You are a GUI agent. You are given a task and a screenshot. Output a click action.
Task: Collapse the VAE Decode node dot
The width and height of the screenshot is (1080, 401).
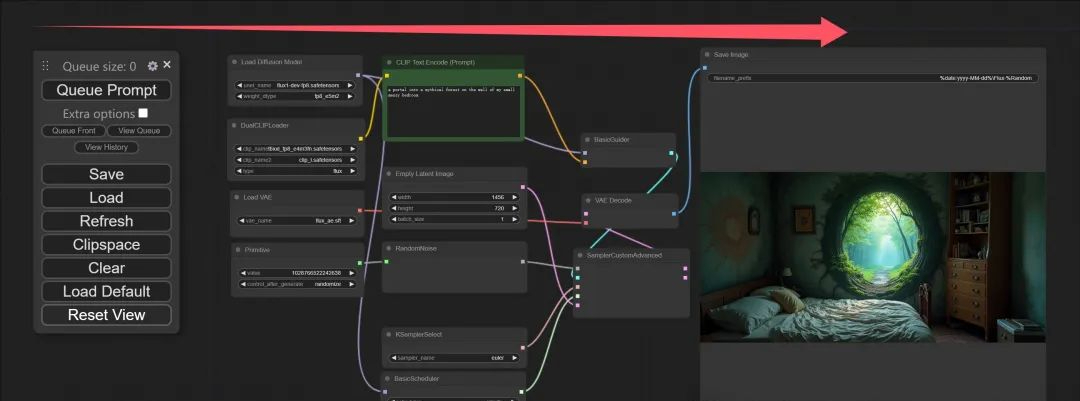[588, 200]
